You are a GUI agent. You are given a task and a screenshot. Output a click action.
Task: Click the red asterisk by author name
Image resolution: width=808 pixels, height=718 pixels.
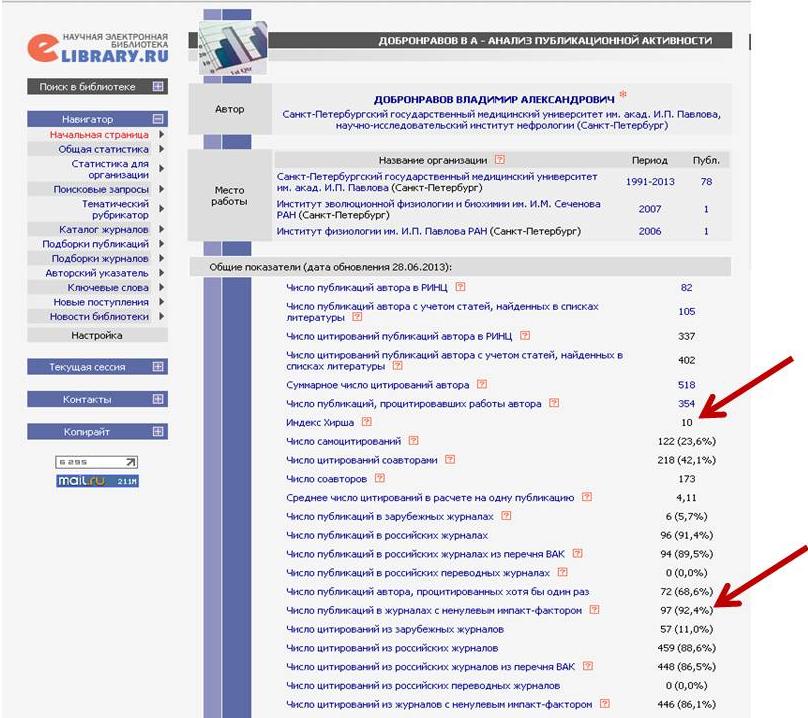[x=623, y=94]
